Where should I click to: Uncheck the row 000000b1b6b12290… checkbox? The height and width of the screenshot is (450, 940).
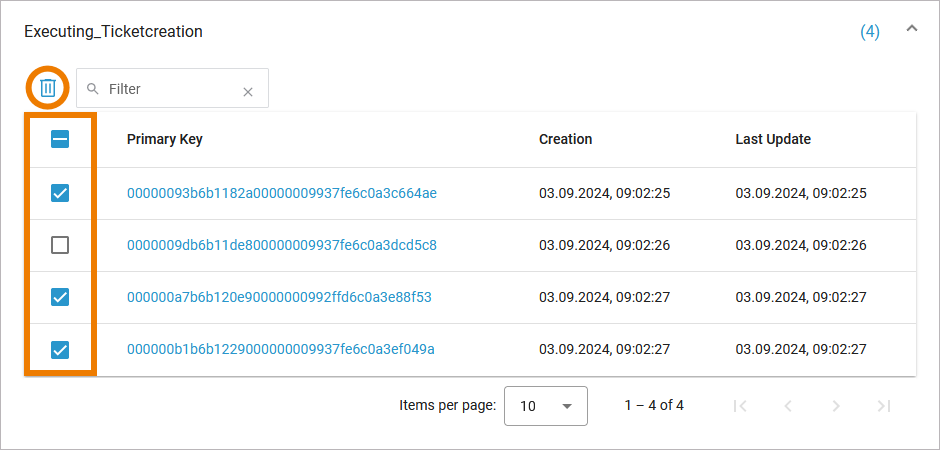(x=60, y=349)
